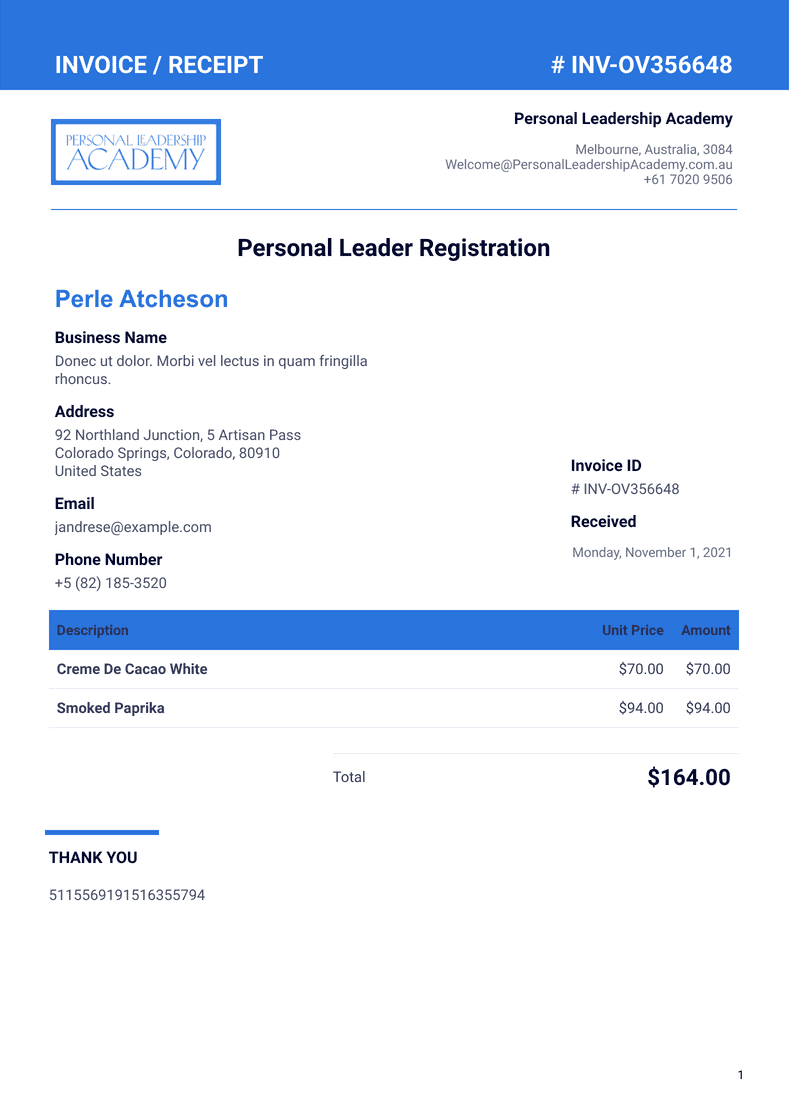Click the invoice number in the blue header
Screen dimensions: 790x1118
click(x=641, y=65)
